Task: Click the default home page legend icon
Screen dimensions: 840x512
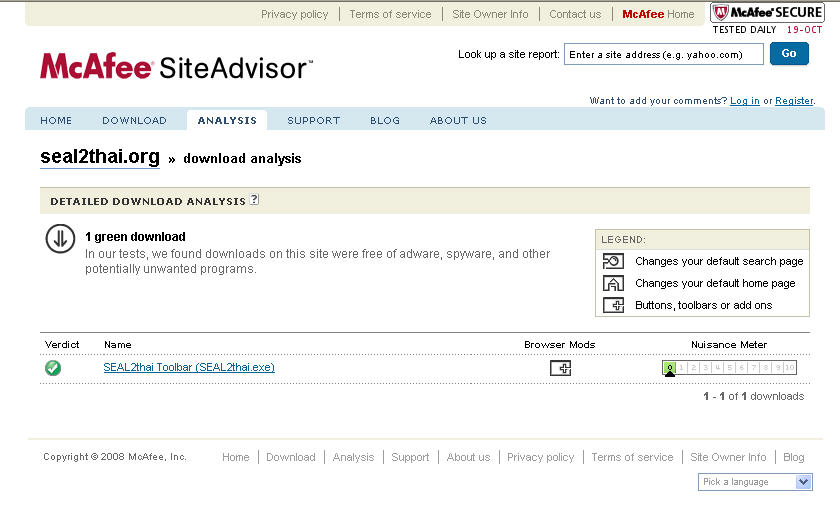Action: (x=613, y=283)
